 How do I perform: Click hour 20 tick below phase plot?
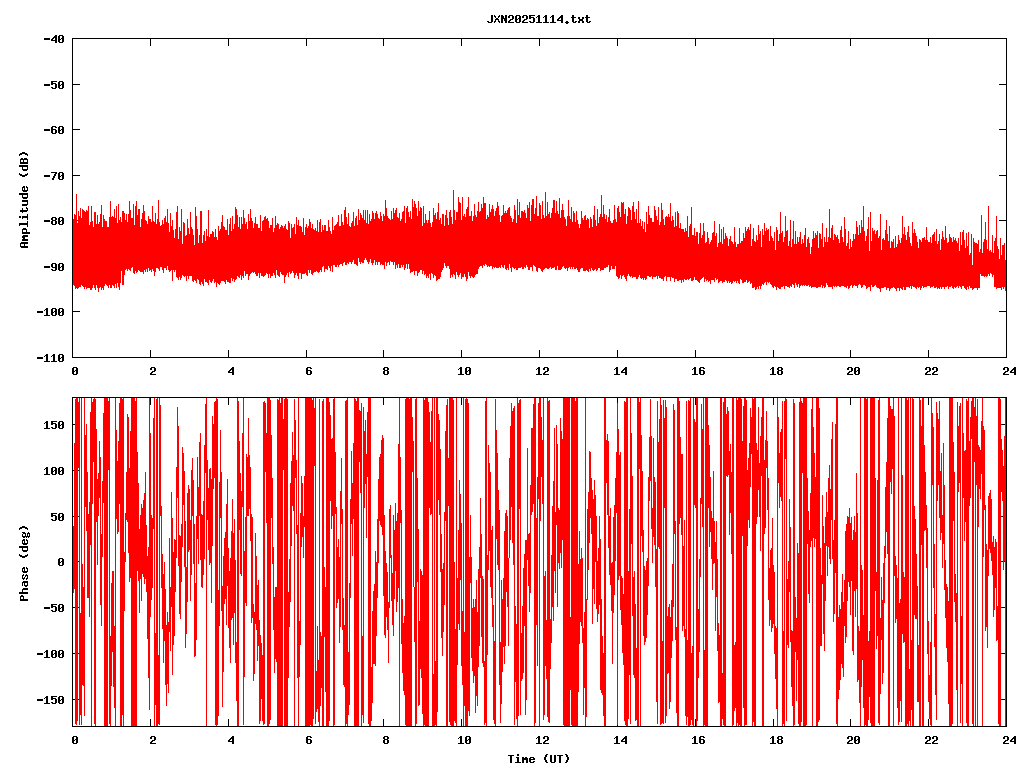click(x=852, y=740)
